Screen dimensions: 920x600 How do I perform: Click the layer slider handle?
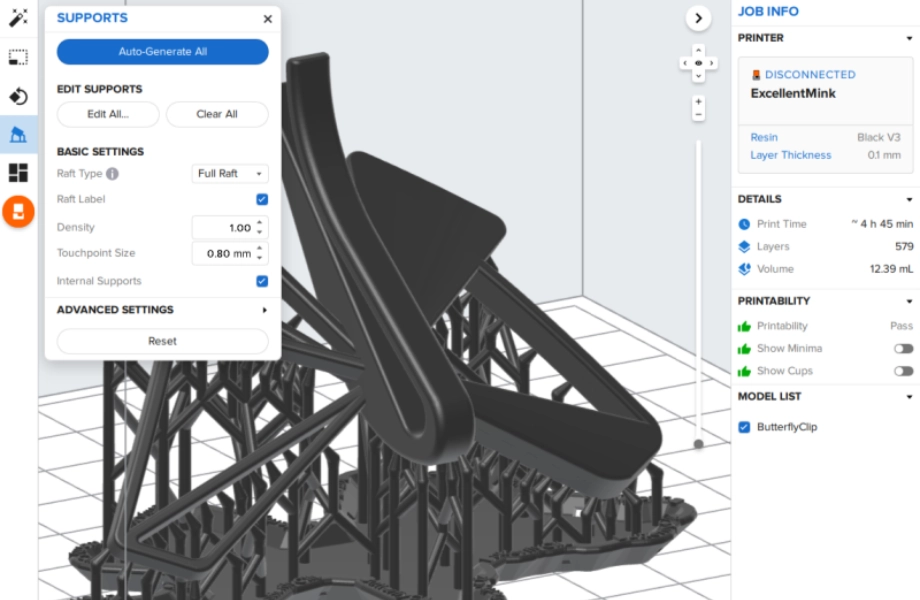698,444
